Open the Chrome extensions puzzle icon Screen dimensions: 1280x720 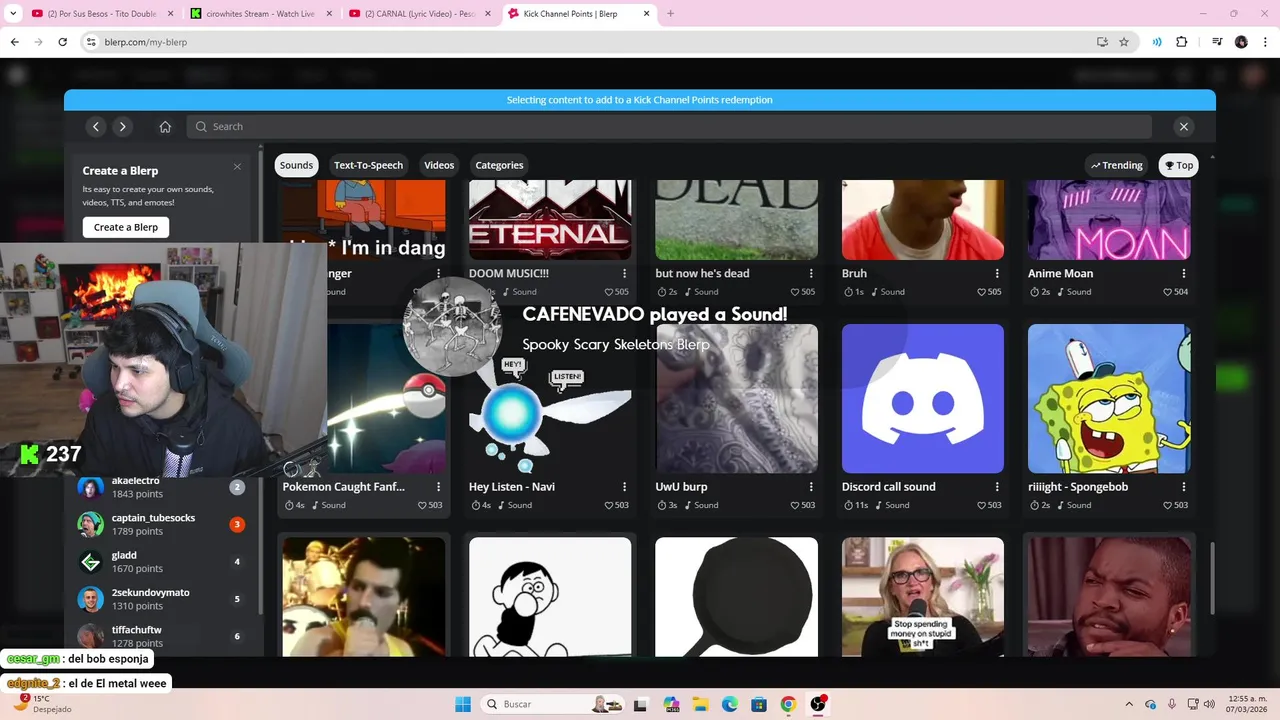click(1182, 42)
